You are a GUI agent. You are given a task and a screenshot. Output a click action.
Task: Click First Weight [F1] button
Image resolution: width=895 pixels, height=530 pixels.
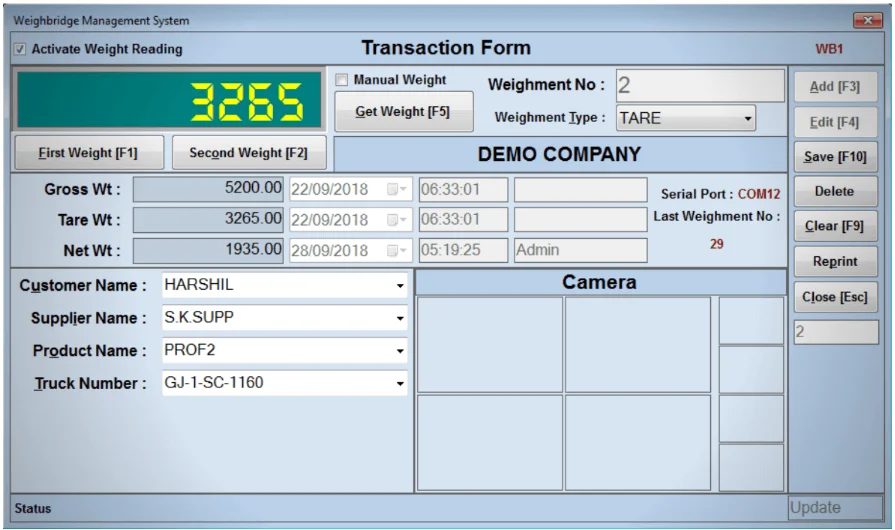(x=89, y=153)
